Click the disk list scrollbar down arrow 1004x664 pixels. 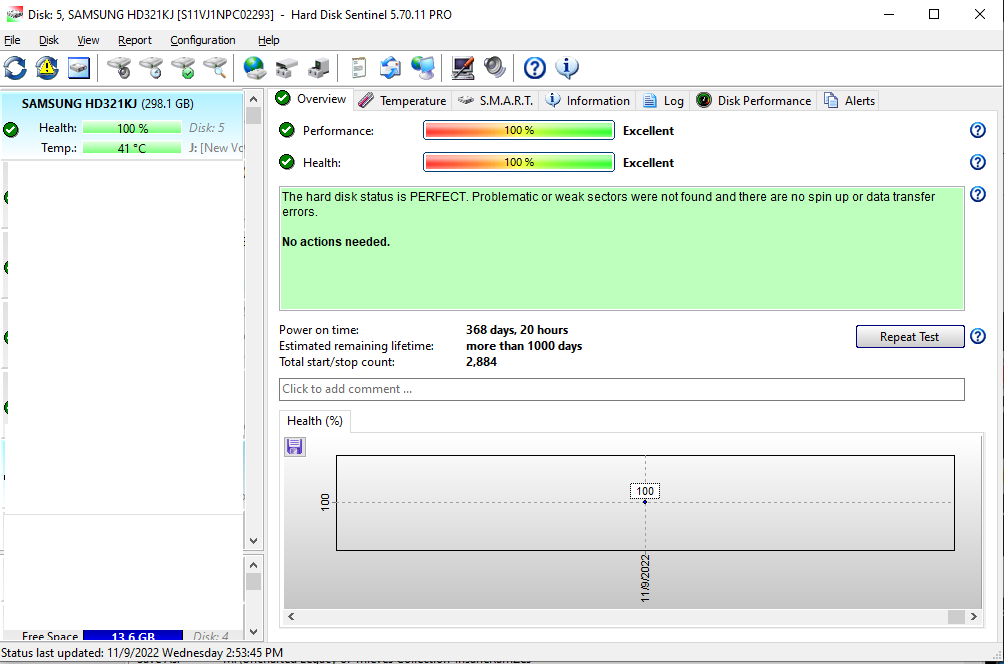(254, 541)
